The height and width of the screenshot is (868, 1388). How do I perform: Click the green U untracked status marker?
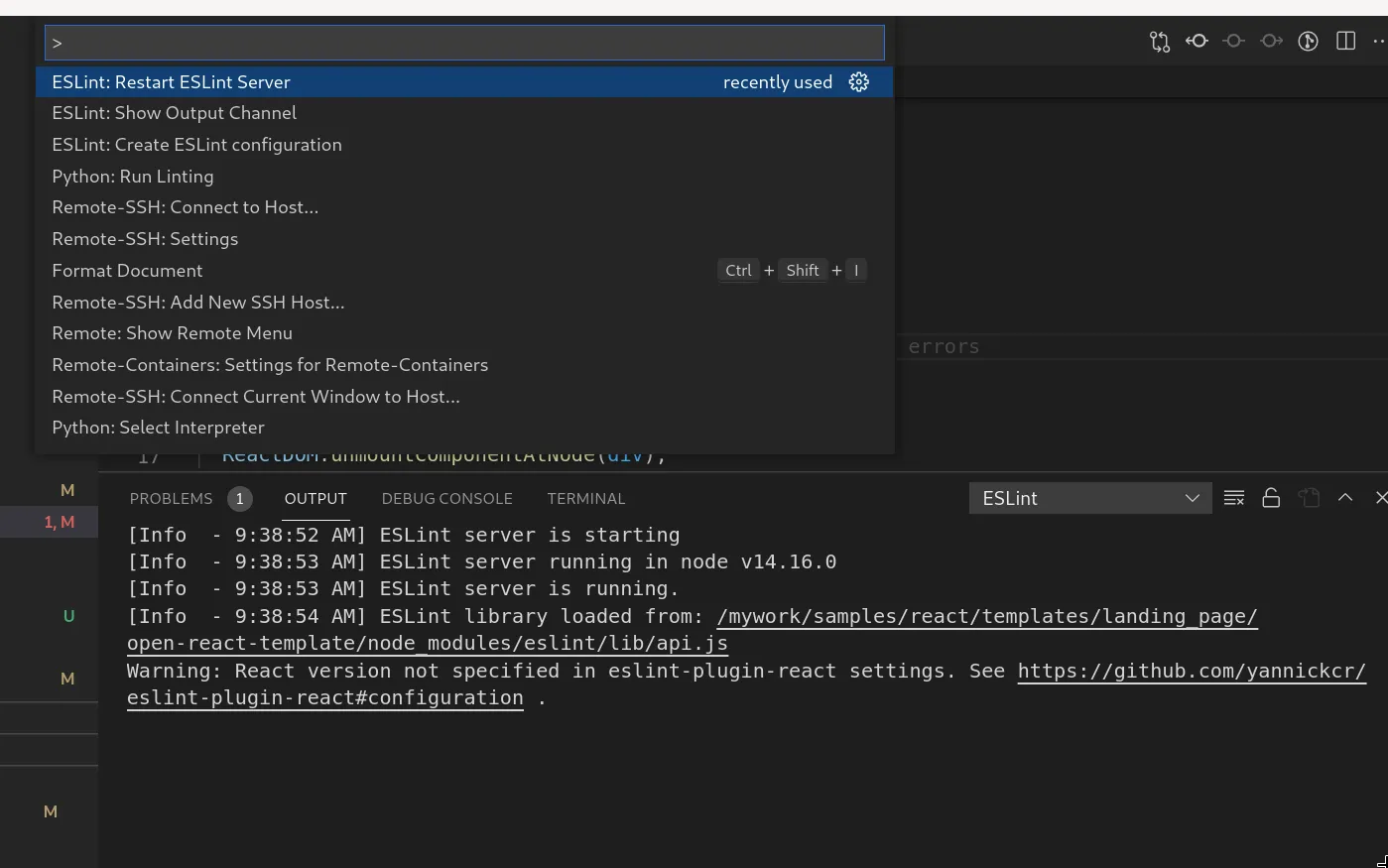tap(68, 616)
